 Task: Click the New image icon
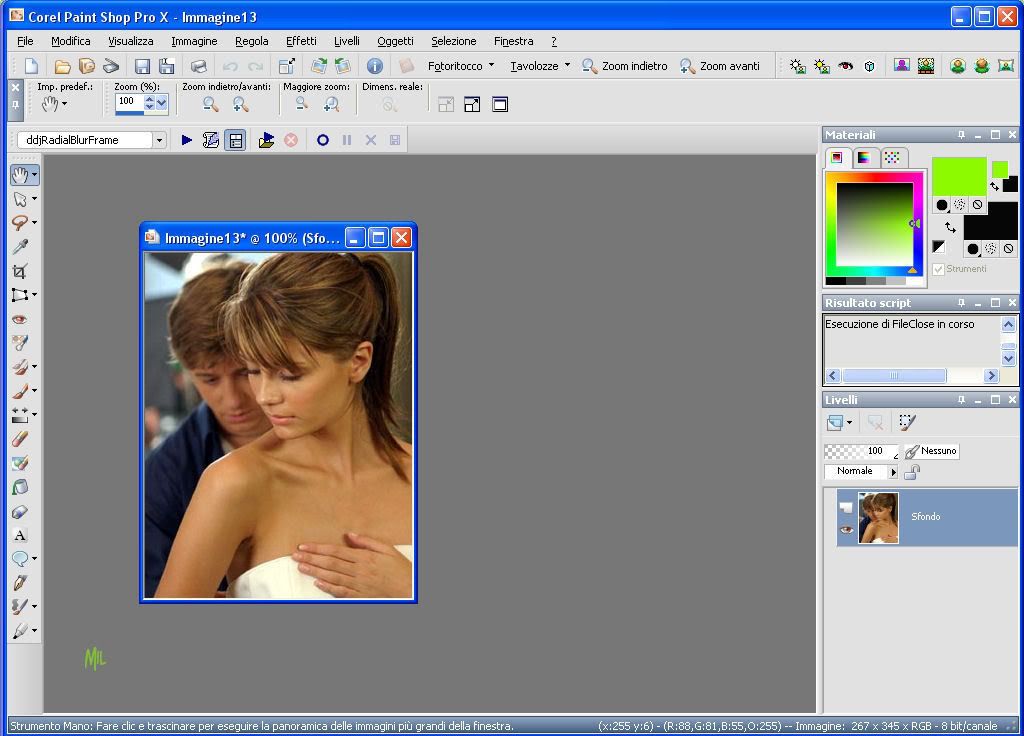point(31,66)
